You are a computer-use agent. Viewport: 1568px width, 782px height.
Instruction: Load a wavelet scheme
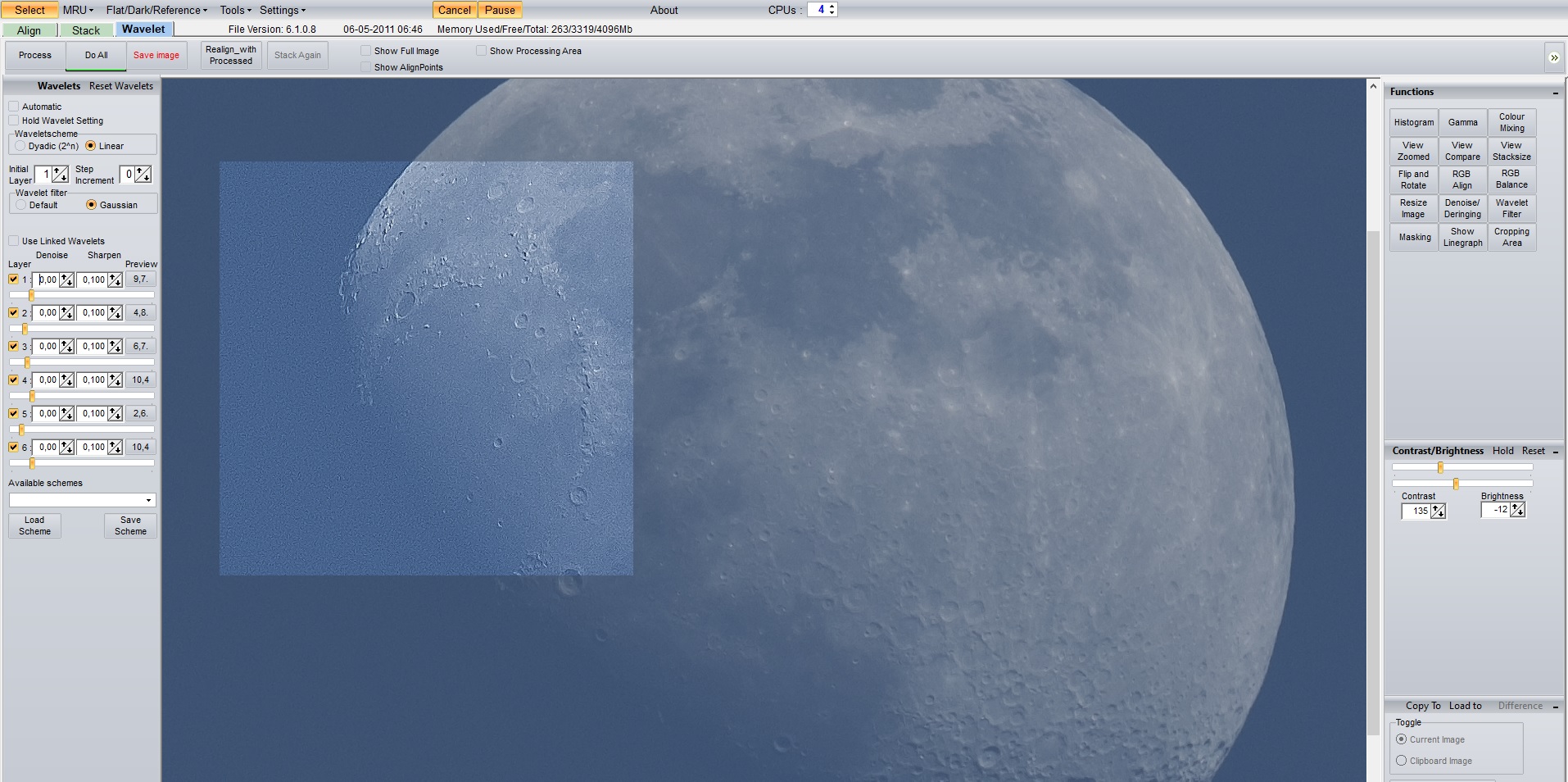[34, 525]
